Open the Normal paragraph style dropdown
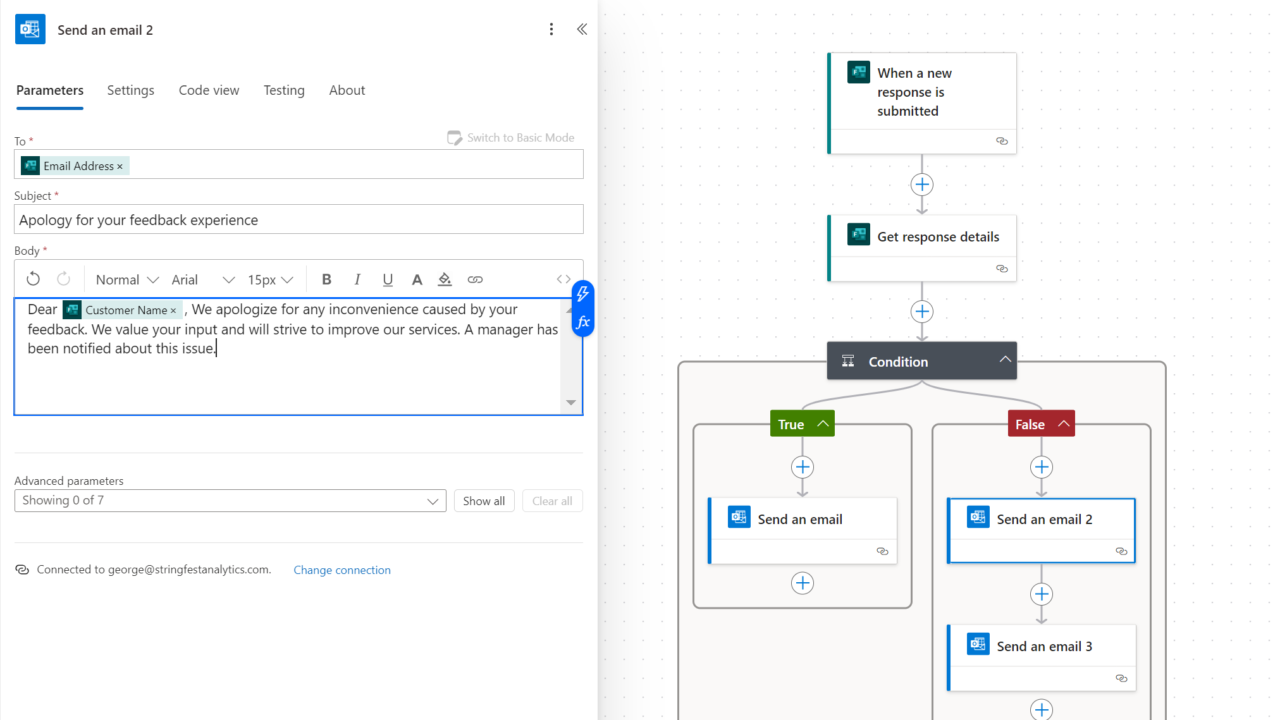 (127, 280)
